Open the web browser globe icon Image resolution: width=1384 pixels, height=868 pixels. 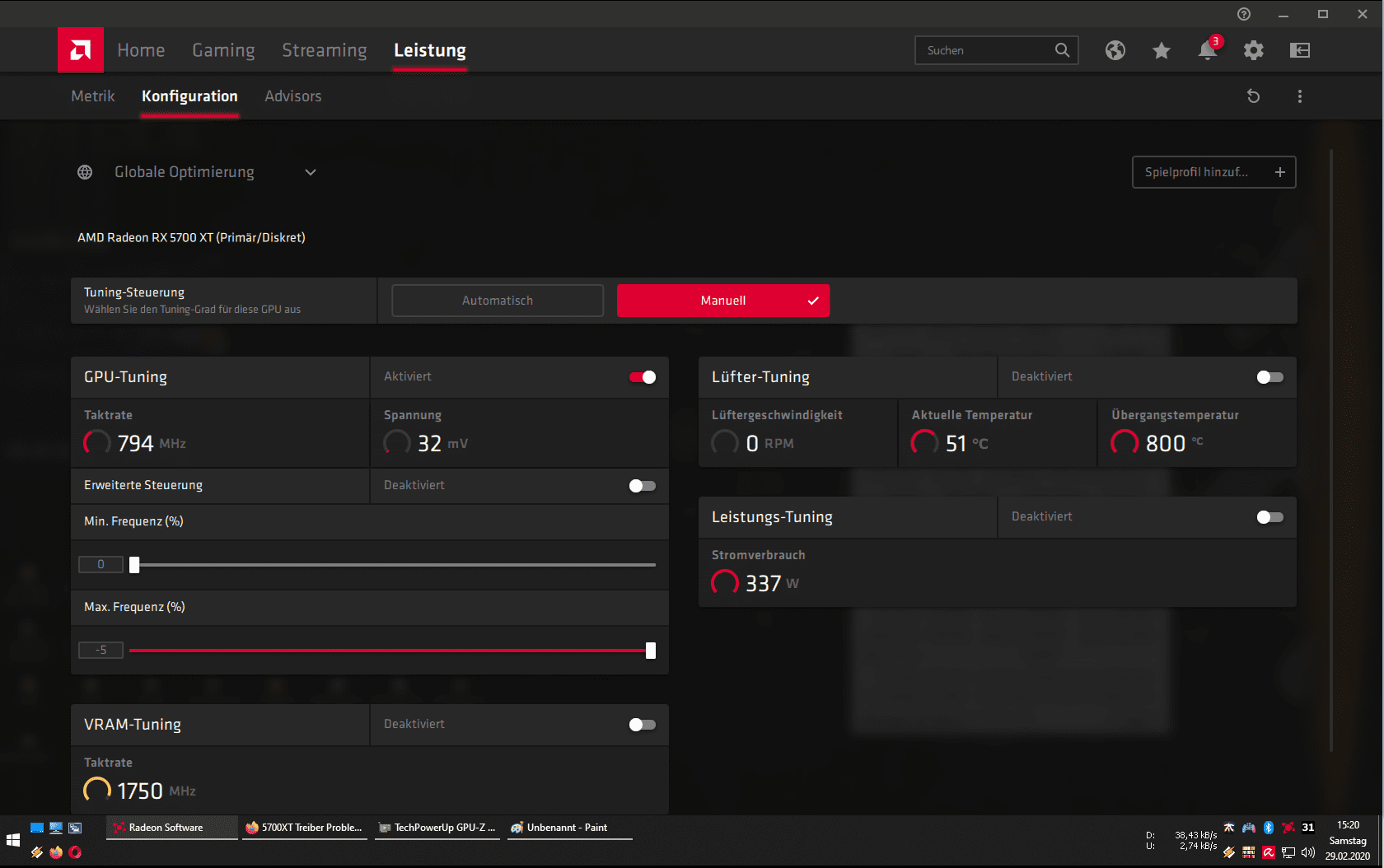click(1115, 50)
